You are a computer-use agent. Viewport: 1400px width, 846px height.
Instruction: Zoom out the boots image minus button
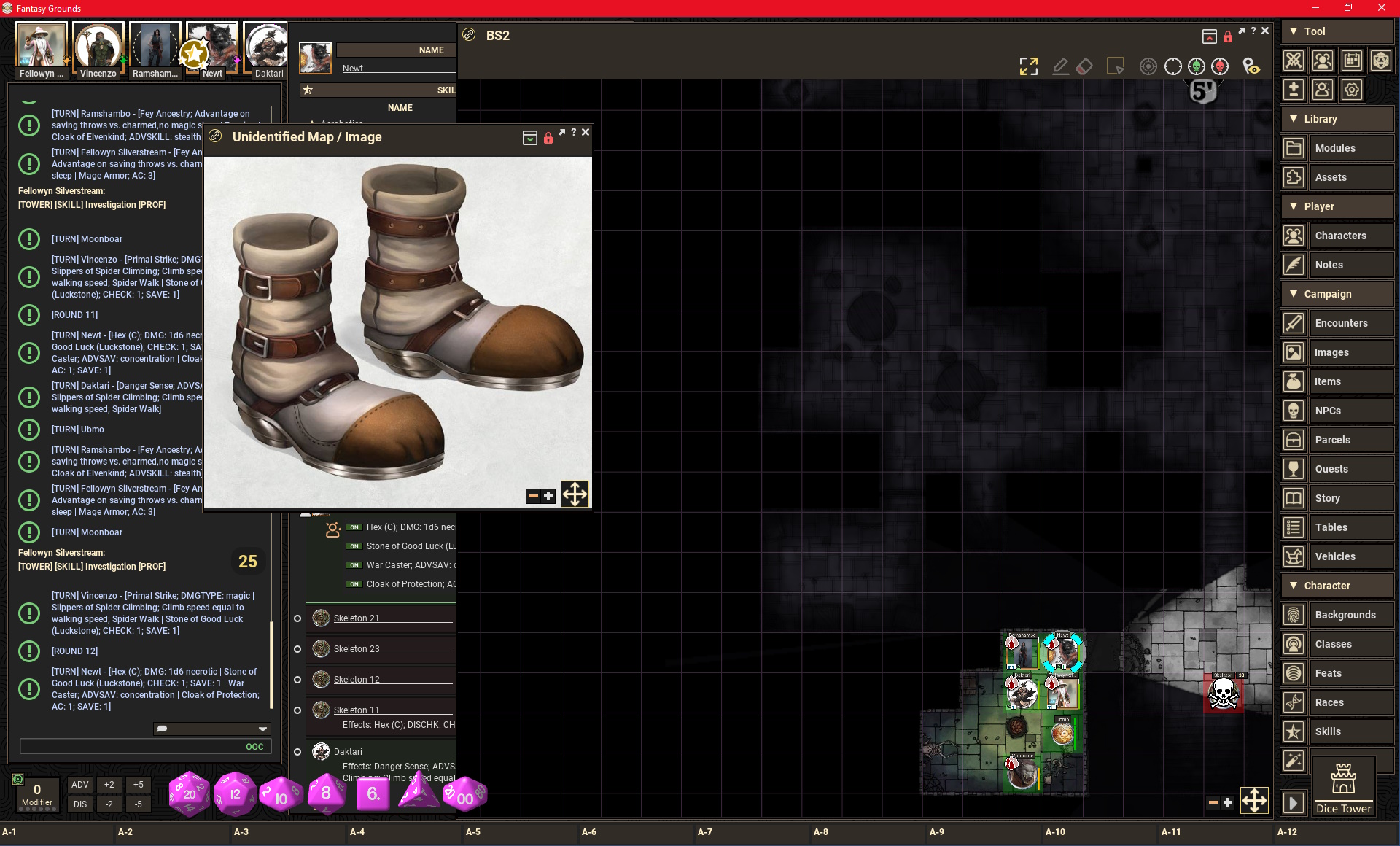[533, 497]
